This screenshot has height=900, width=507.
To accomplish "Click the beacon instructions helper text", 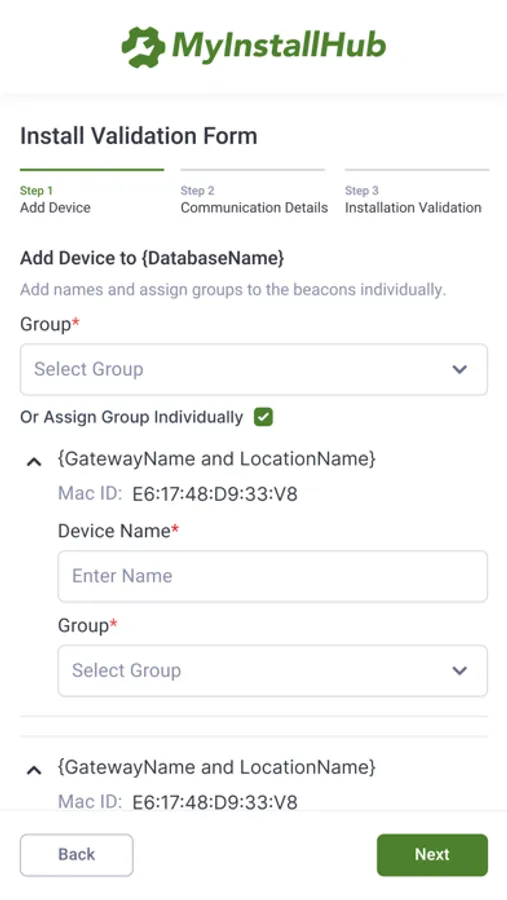I will (x=233, y=289).
